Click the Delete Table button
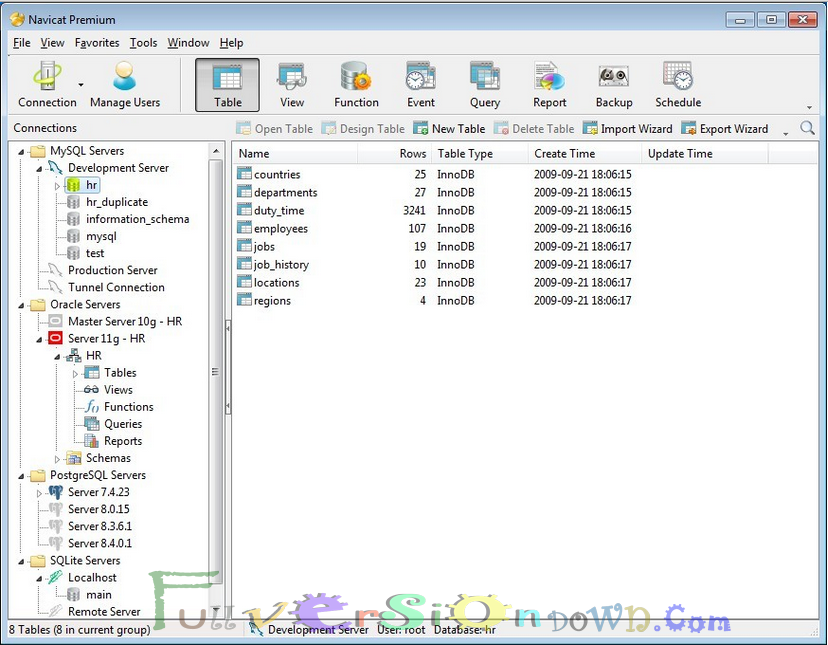Image resolution: width=828 pixels, height=645 pixels. [534, 128]
